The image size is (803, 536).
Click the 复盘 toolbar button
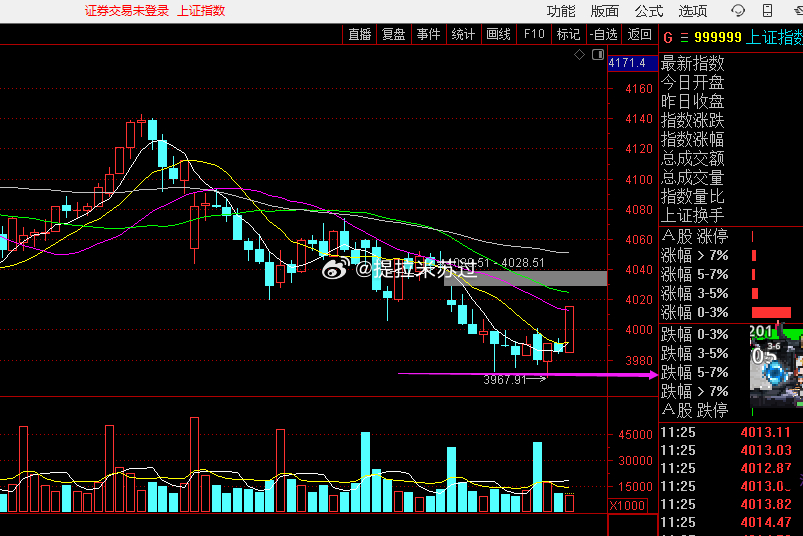point(394,34)
